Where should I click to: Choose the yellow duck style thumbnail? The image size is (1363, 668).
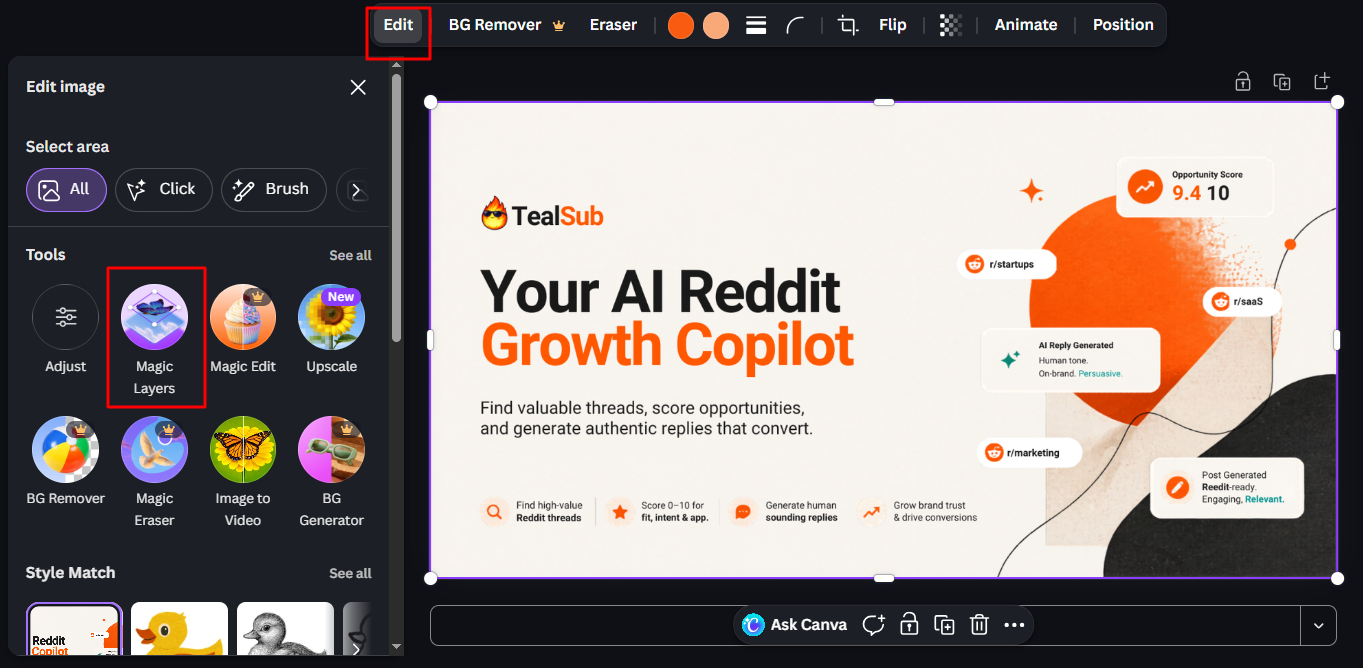[180, 628]
